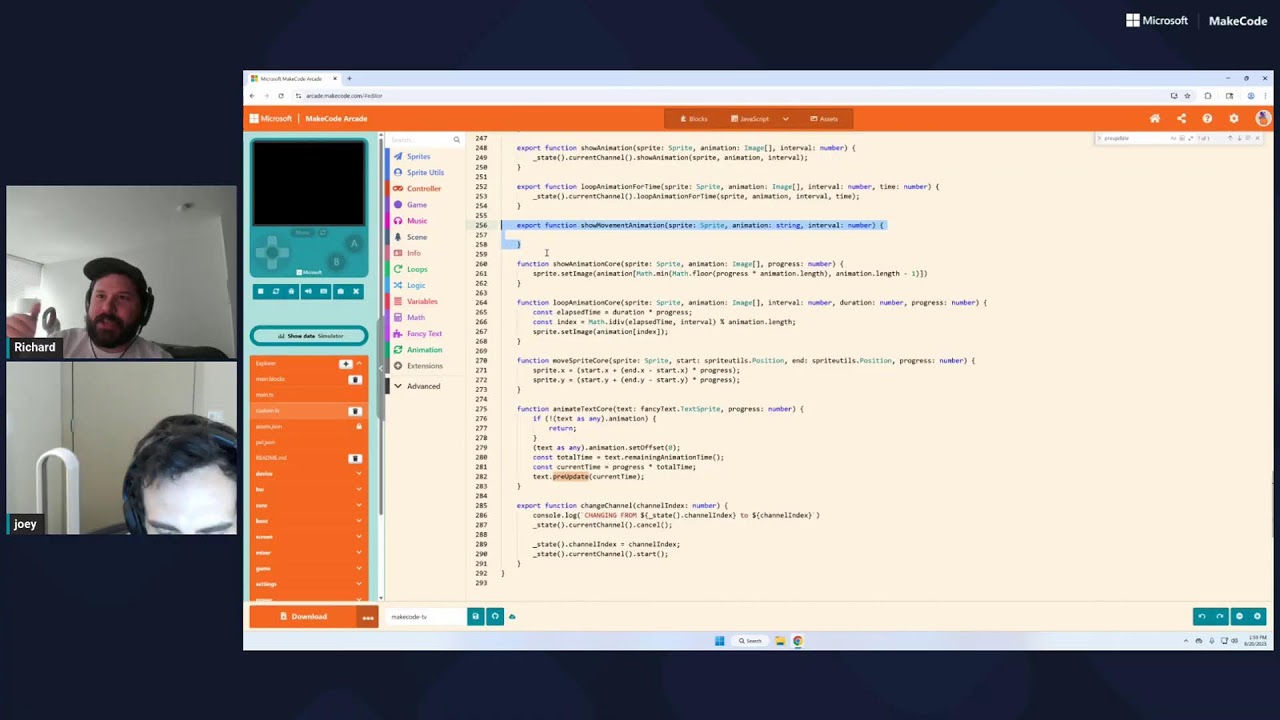Open the Help question-mark menu

pos(1207,118)
